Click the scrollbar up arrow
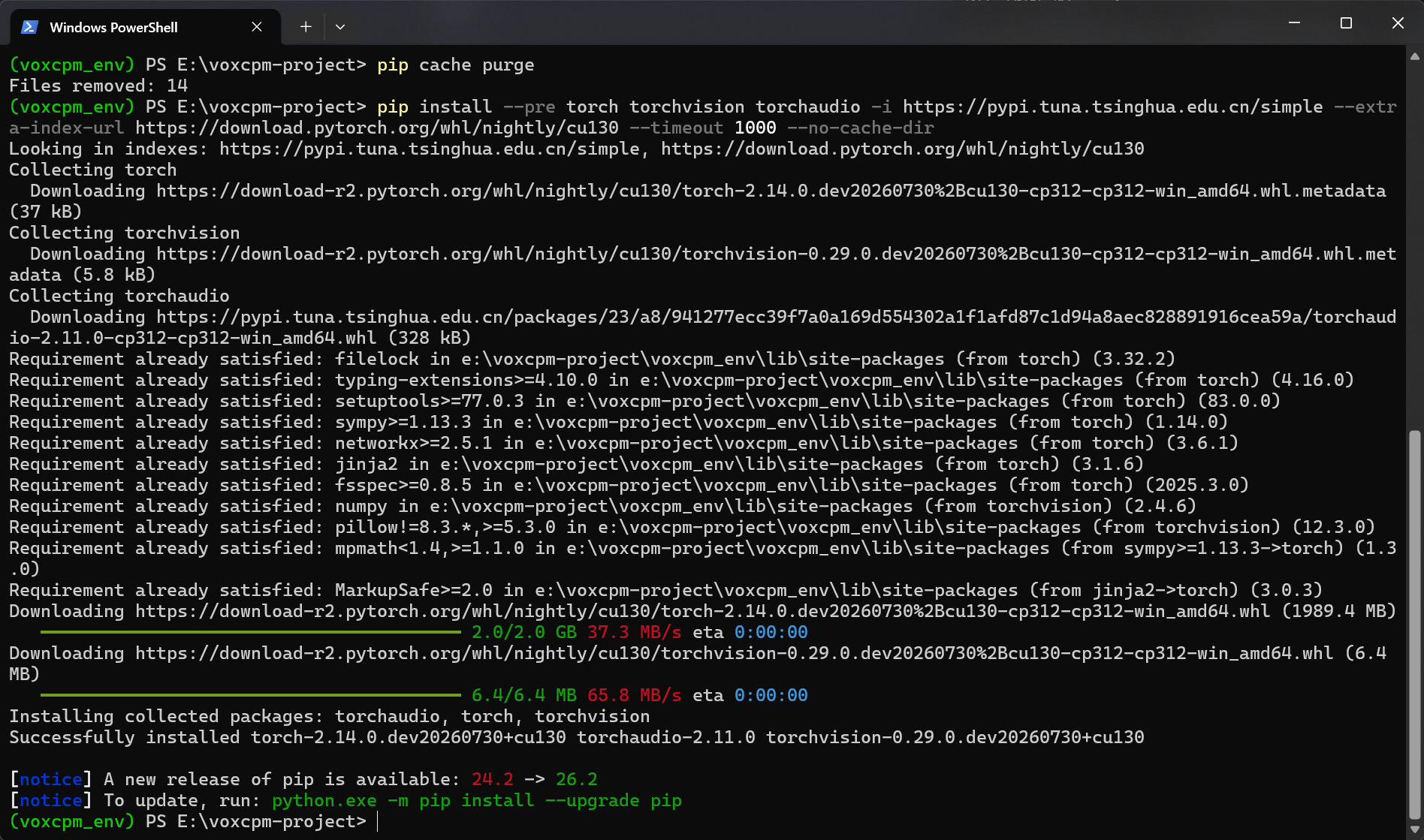 coord(1415,56)
